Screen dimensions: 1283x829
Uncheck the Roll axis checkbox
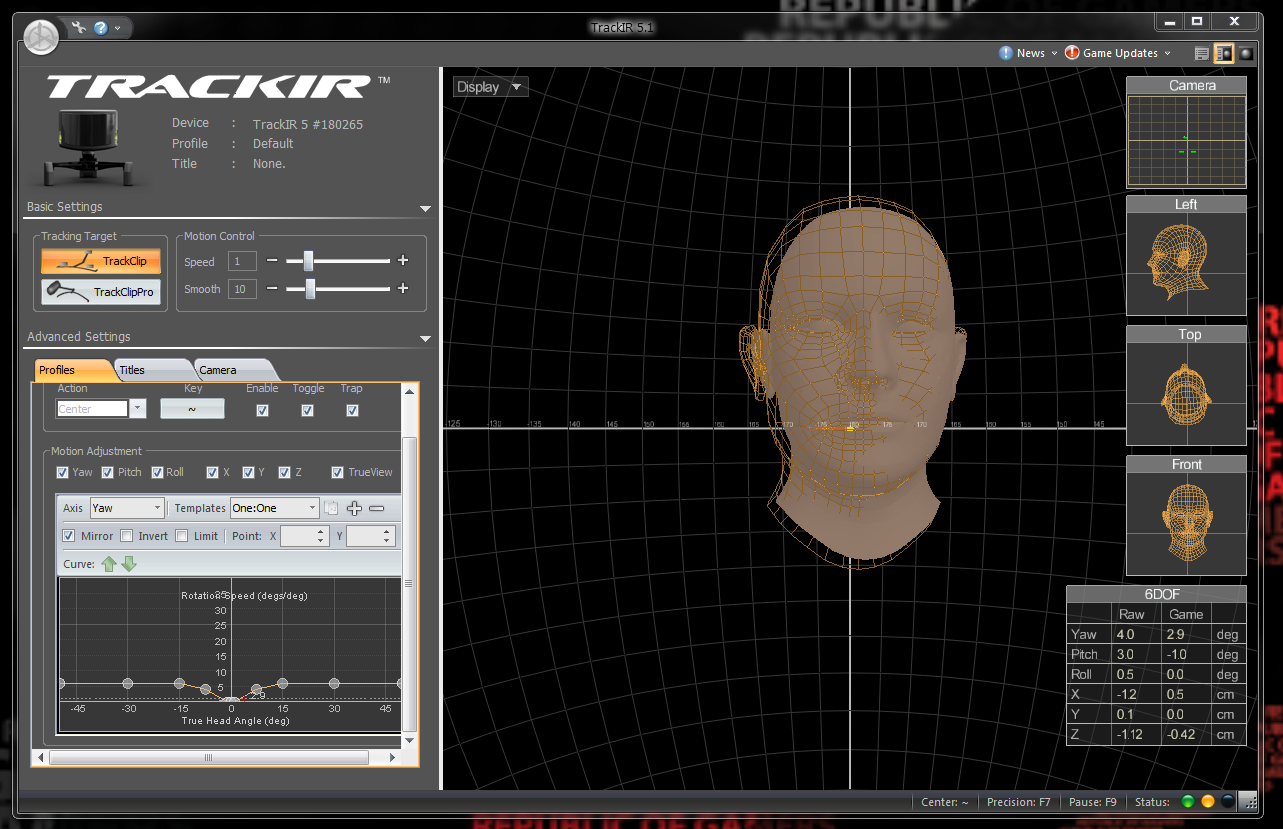(157, 472)
